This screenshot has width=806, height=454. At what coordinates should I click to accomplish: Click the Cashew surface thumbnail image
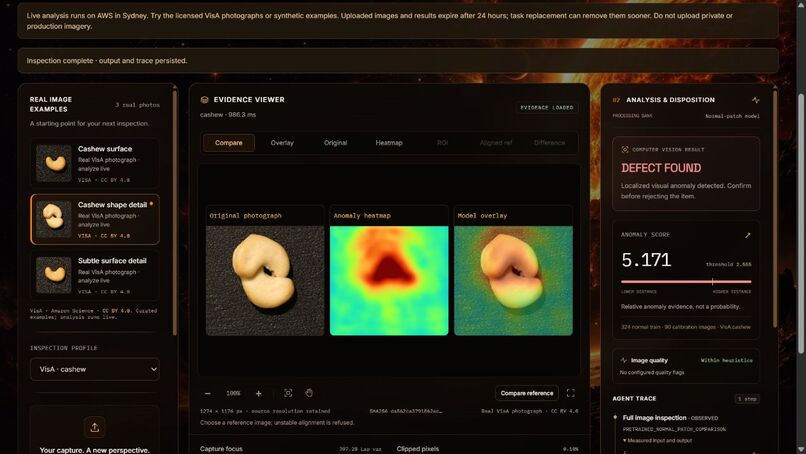54,164
